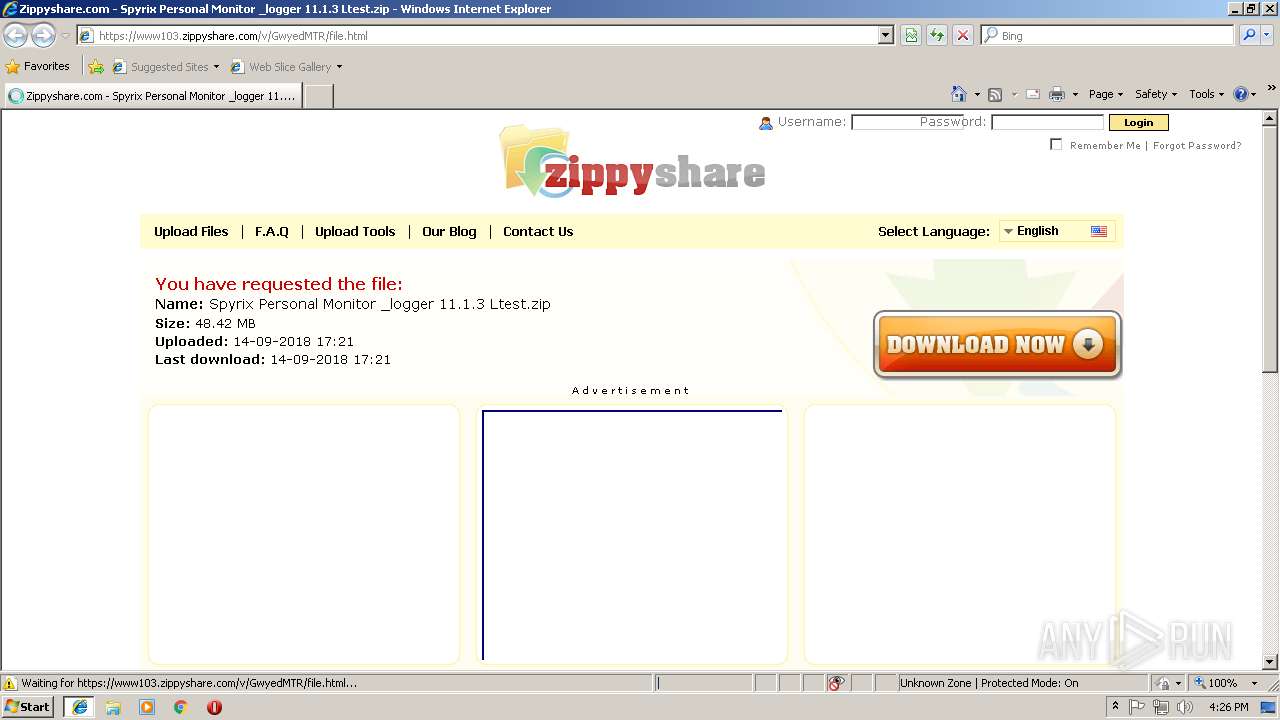Click the file name Spyrix Personal Monitor text
This screenshot has height=720, width=1280.
coord(380,304)
